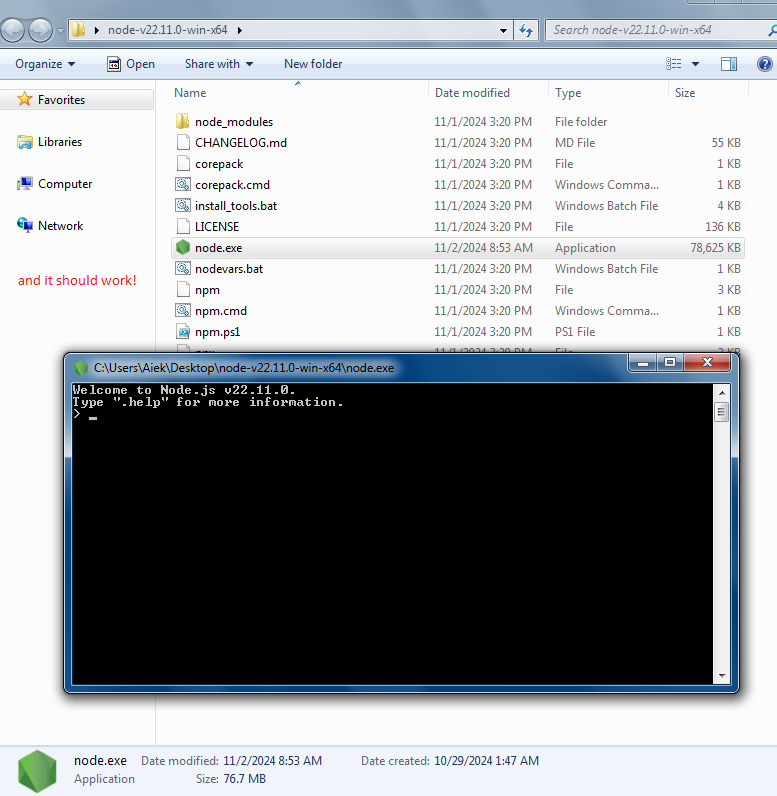The height and width of the screenshot is (796, 777).
Task: Click the console scrollbar thumb
Action: (x=722, y=412)
